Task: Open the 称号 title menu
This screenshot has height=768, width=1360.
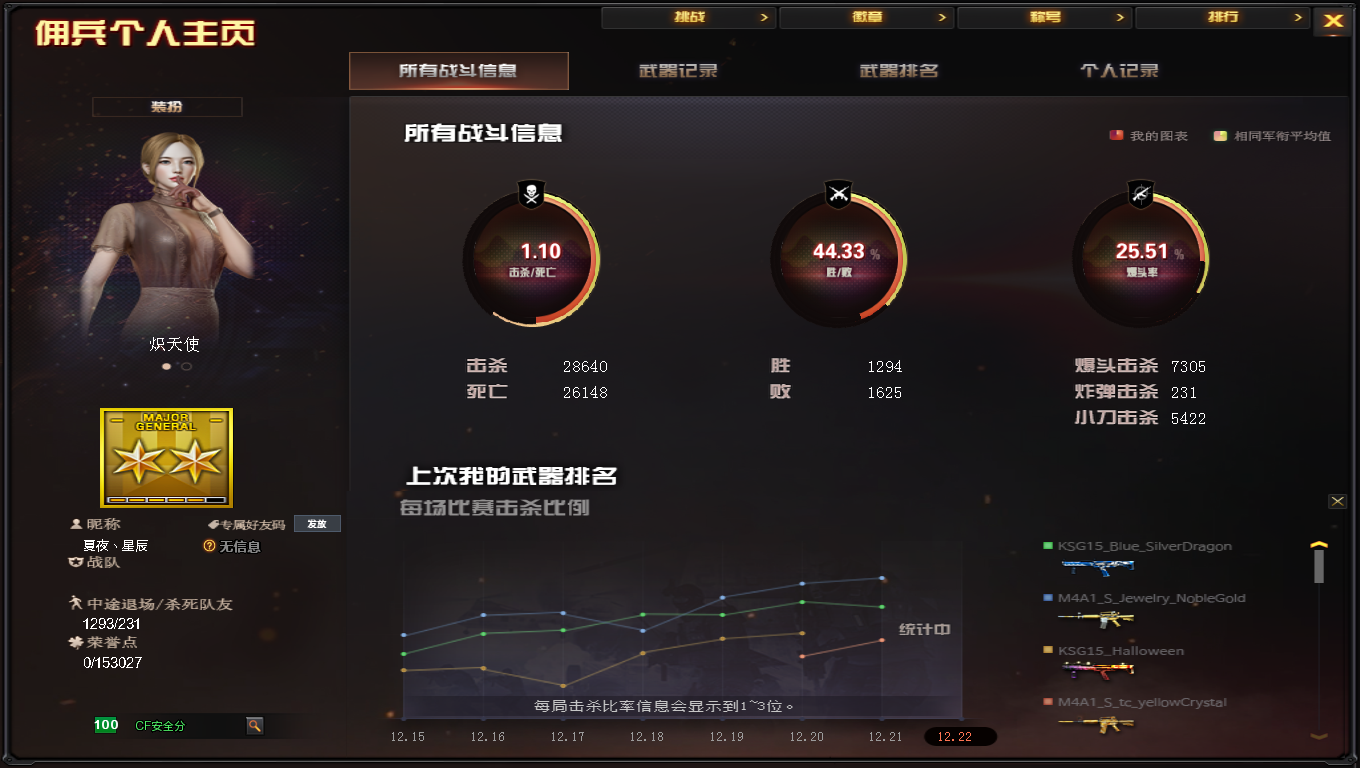Action: click(1044, 17)
